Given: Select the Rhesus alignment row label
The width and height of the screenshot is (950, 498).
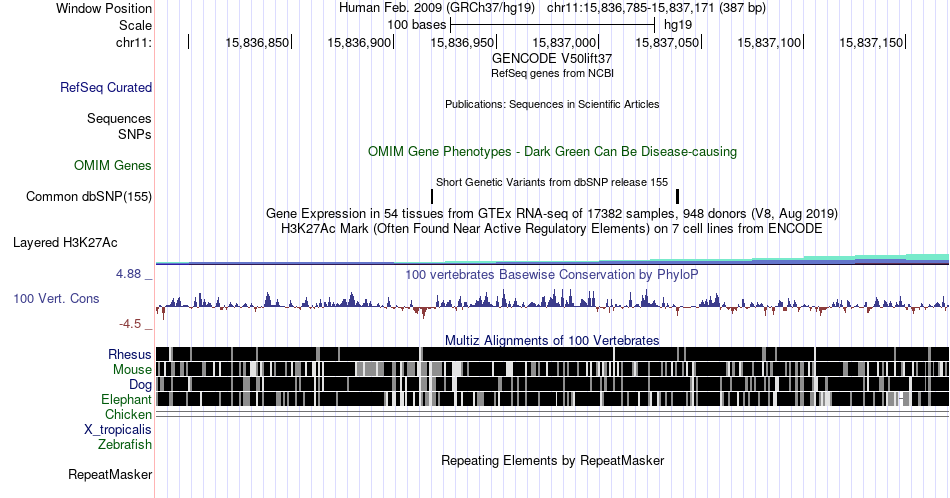Looking at the screenshot, I should click(x=130, y=354).
